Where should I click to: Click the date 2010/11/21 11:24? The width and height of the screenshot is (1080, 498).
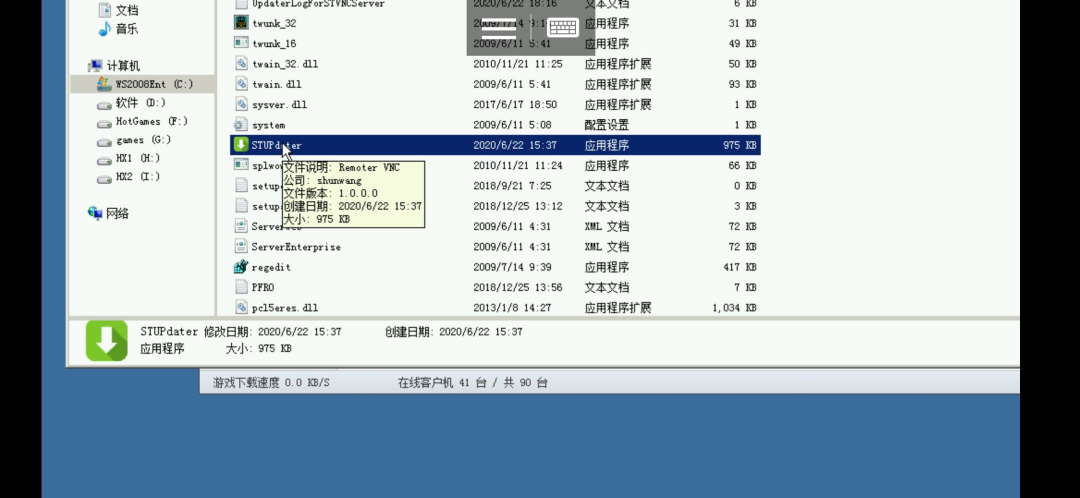coord(518,165)
